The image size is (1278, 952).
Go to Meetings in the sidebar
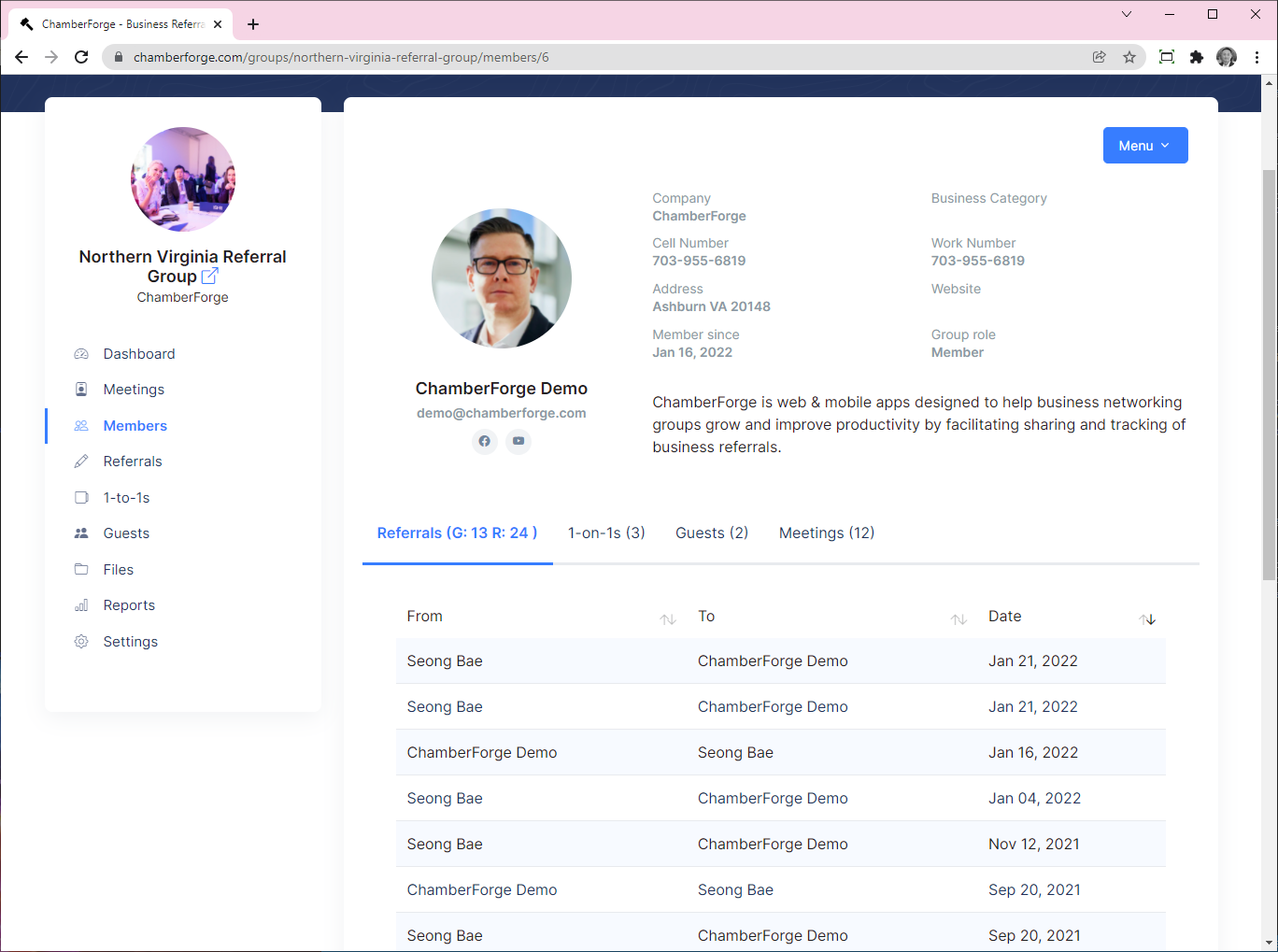pos(134,390)
